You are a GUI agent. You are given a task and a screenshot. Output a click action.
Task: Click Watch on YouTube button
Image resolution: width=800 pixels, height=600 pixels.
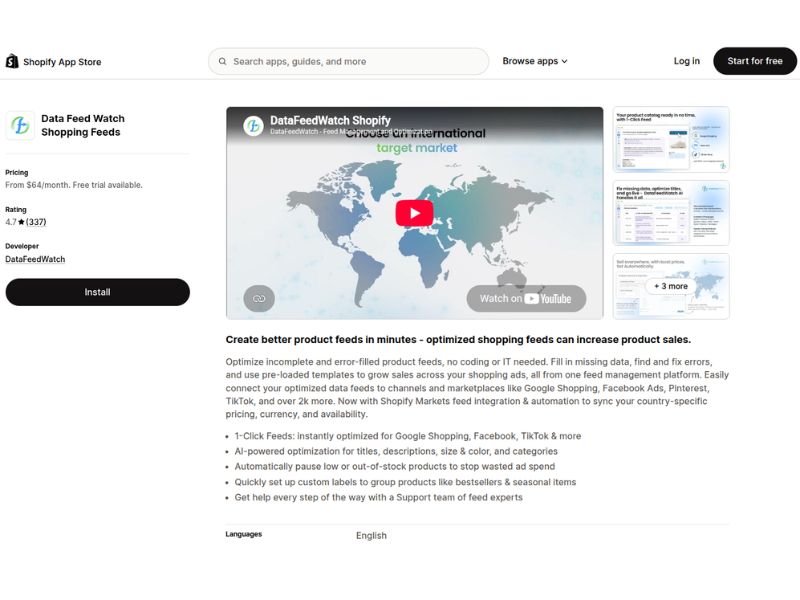(x=526, y=298)
